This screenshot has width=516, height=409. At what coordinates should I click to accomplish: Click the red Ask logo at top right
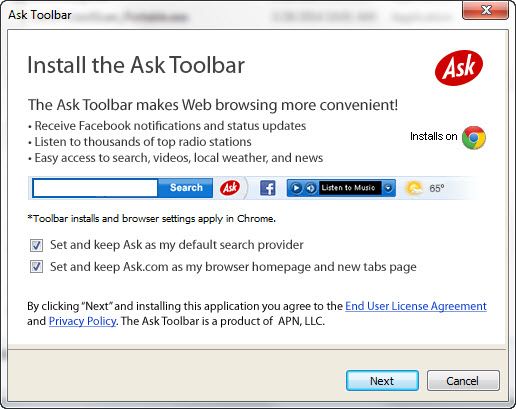click(459, 68)
